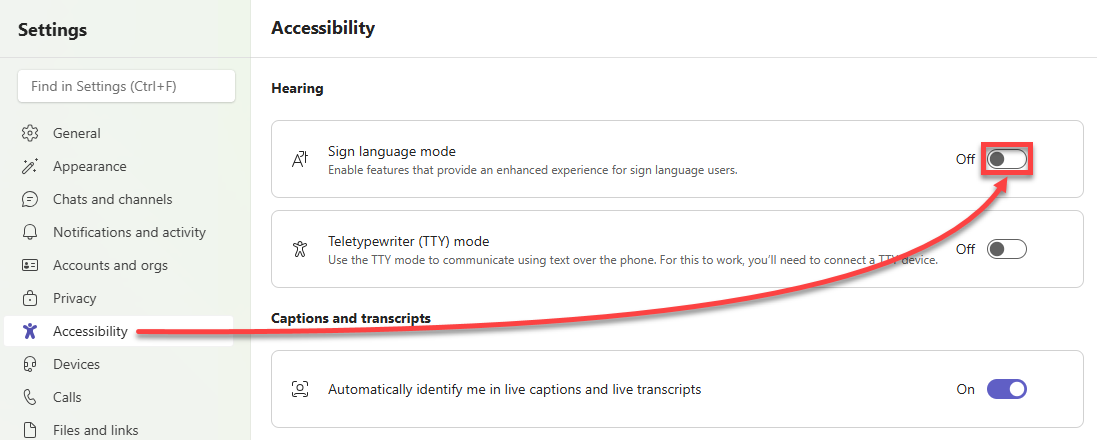Click the sign language icon in the Hearing section
This screenshot has height=440, width=1097.
(x=299, y=159)
